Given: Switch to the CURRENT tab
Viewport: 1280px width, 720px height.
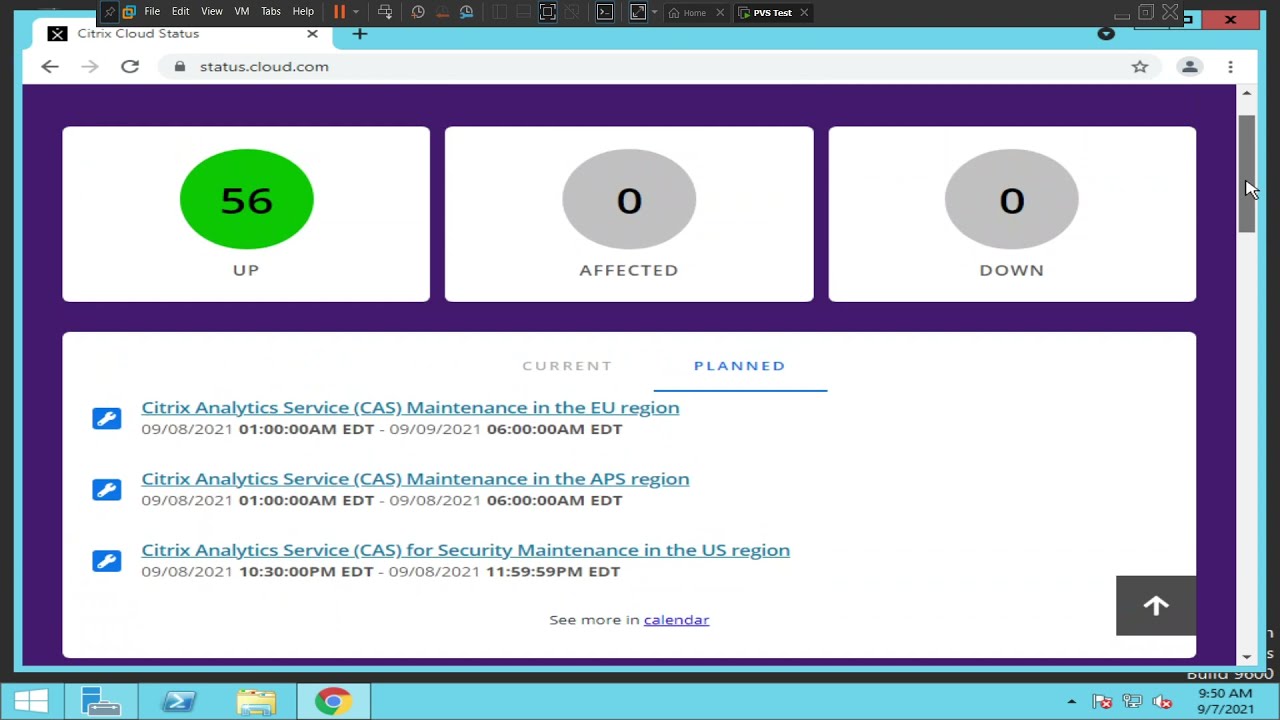Looking at the screenshot, I should click(x=567, y=365).
